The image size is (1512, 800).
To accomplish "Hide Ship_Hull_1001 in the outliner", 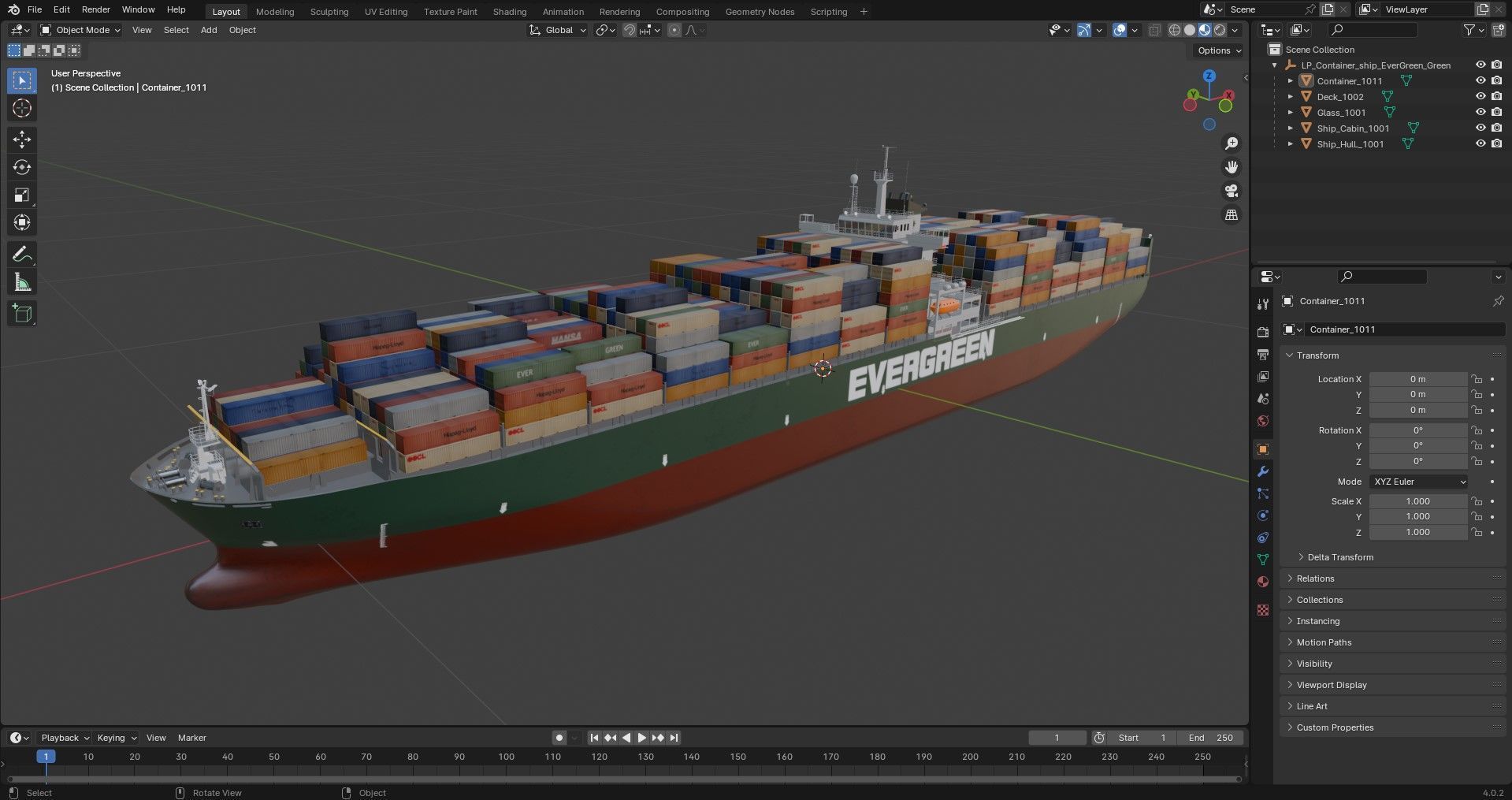I will pos(1480,143).
